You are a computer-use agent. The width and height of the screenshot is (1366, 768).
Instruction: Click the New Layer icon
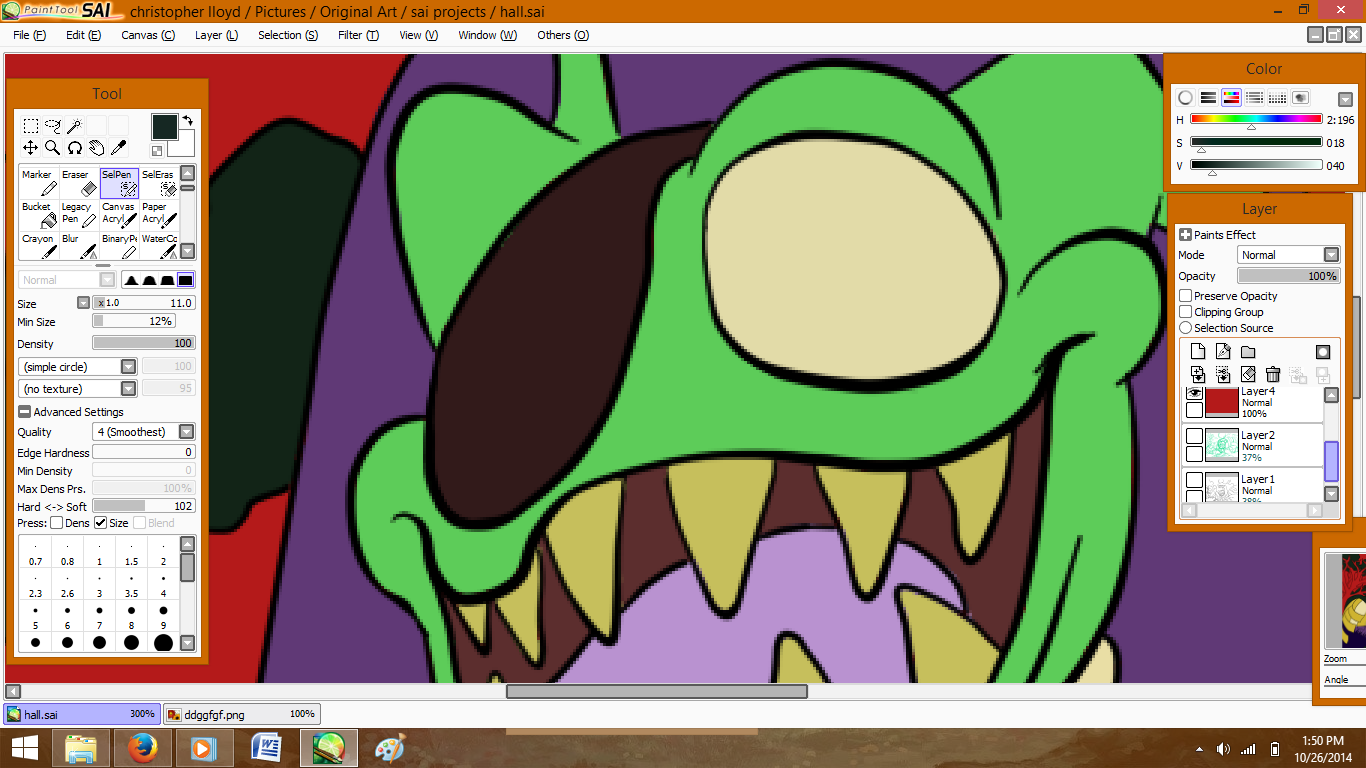pyautogui.click(x=1198, y=352)
